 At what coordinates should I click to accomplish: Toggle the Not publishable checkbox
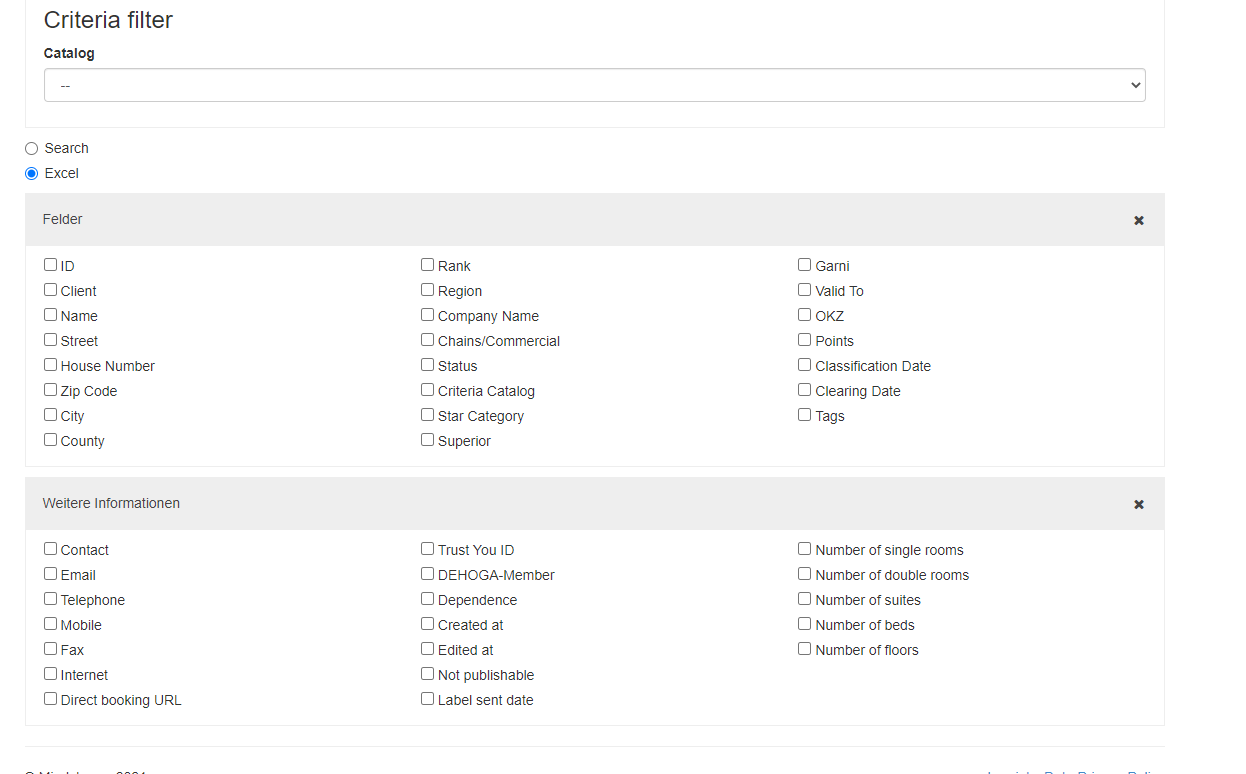(428, 674)
